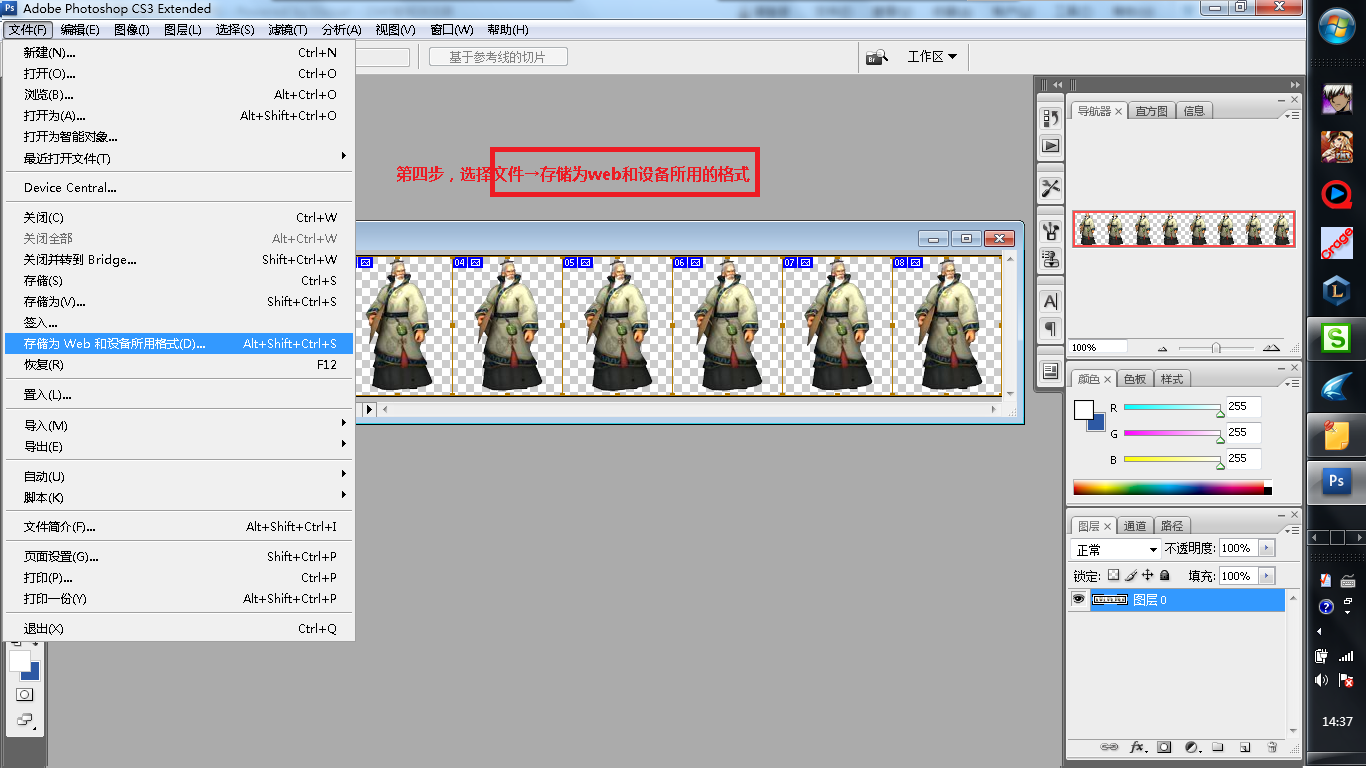Add a layer style with fx icon
Screen dimensions: 1366x768
[x=1137, y=747]
